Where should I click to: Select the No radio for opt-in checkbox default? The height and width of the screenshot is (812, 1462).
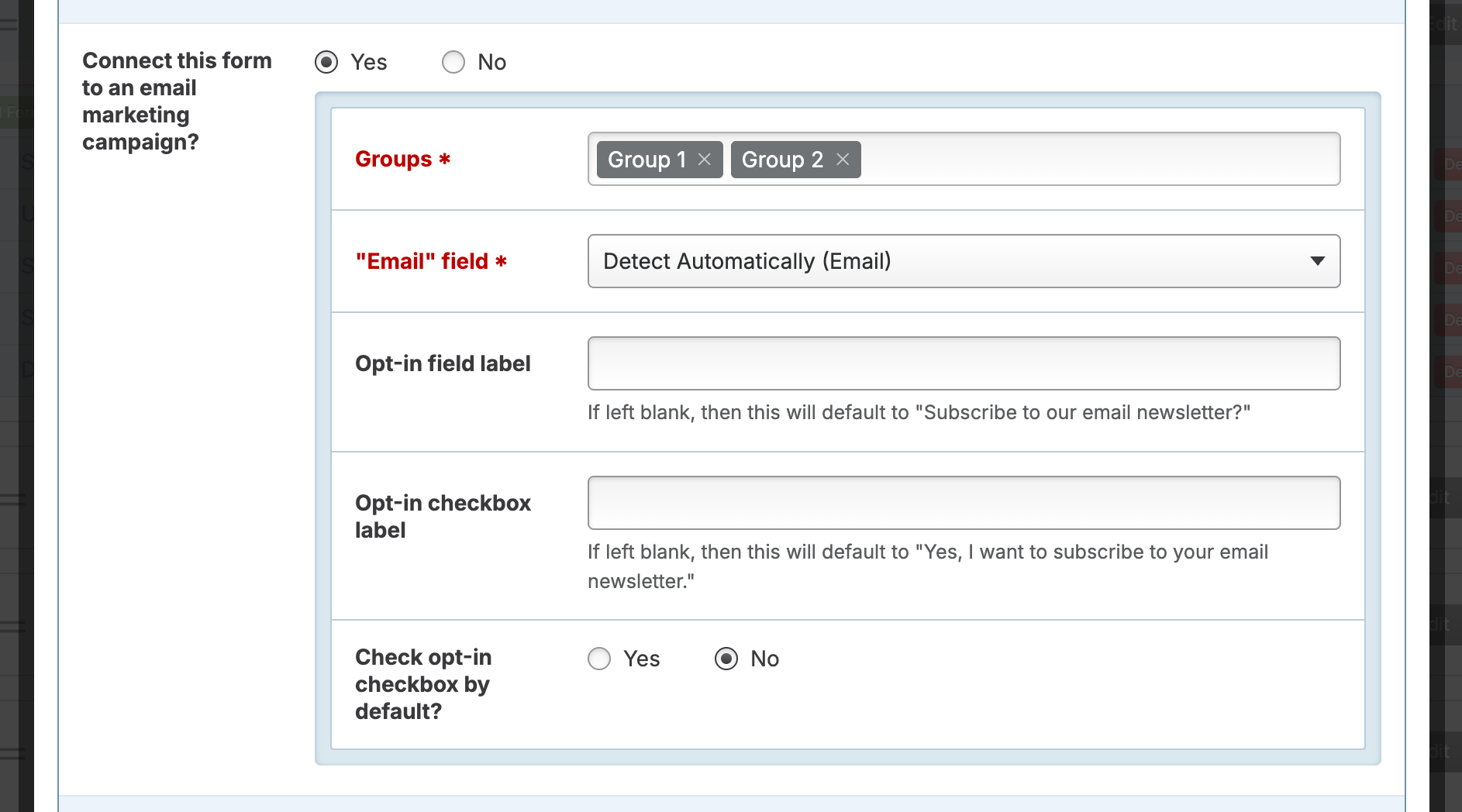(x=726, y=659)
